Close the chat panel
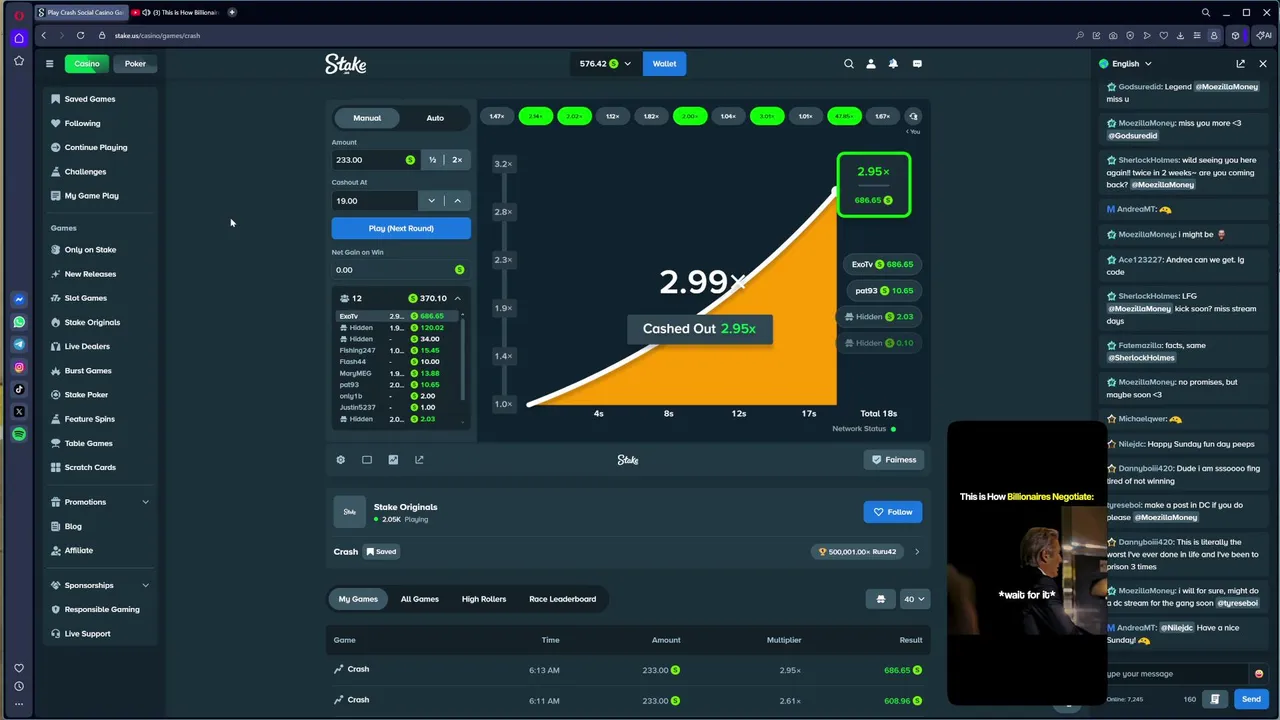The width and height of the screenshot is (1280, 720). point(1263,64)
